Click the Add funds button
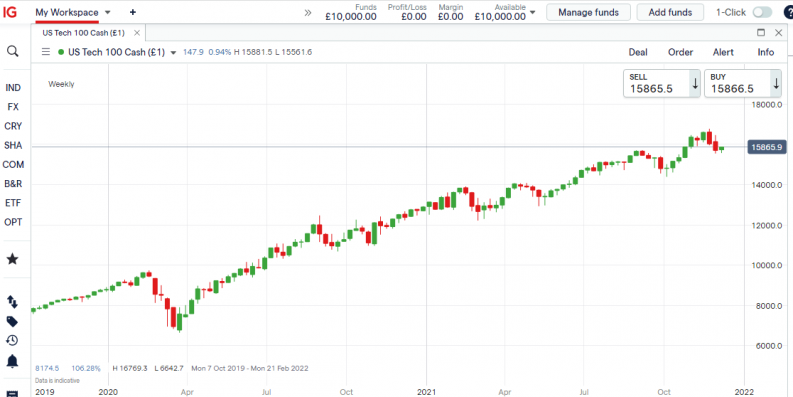 tap(670, 13)
